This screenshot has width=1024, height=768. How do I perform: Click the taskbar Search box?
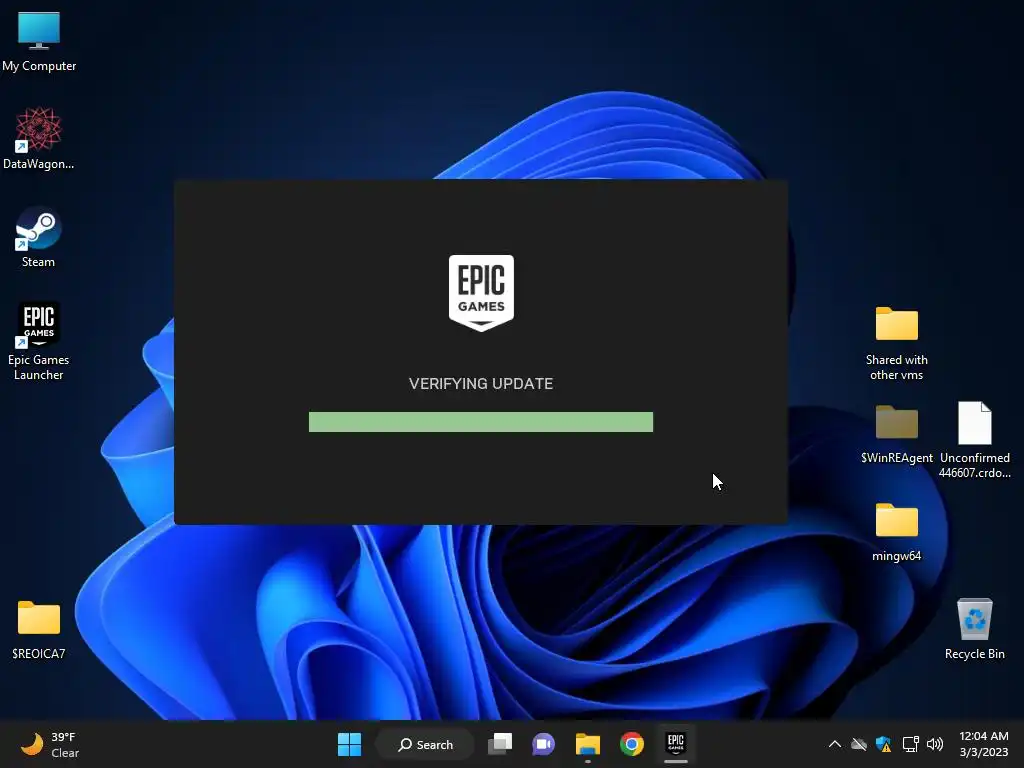(x=425, y=744)
